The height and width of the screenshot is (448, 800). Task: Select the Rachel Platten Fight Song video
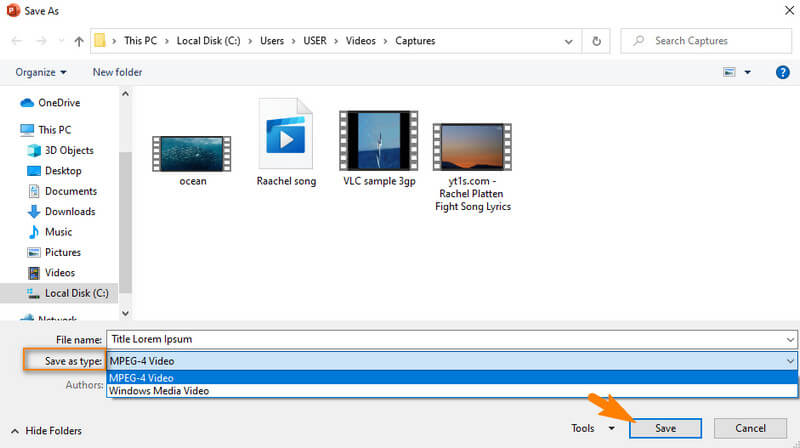(x=472, y=147)
